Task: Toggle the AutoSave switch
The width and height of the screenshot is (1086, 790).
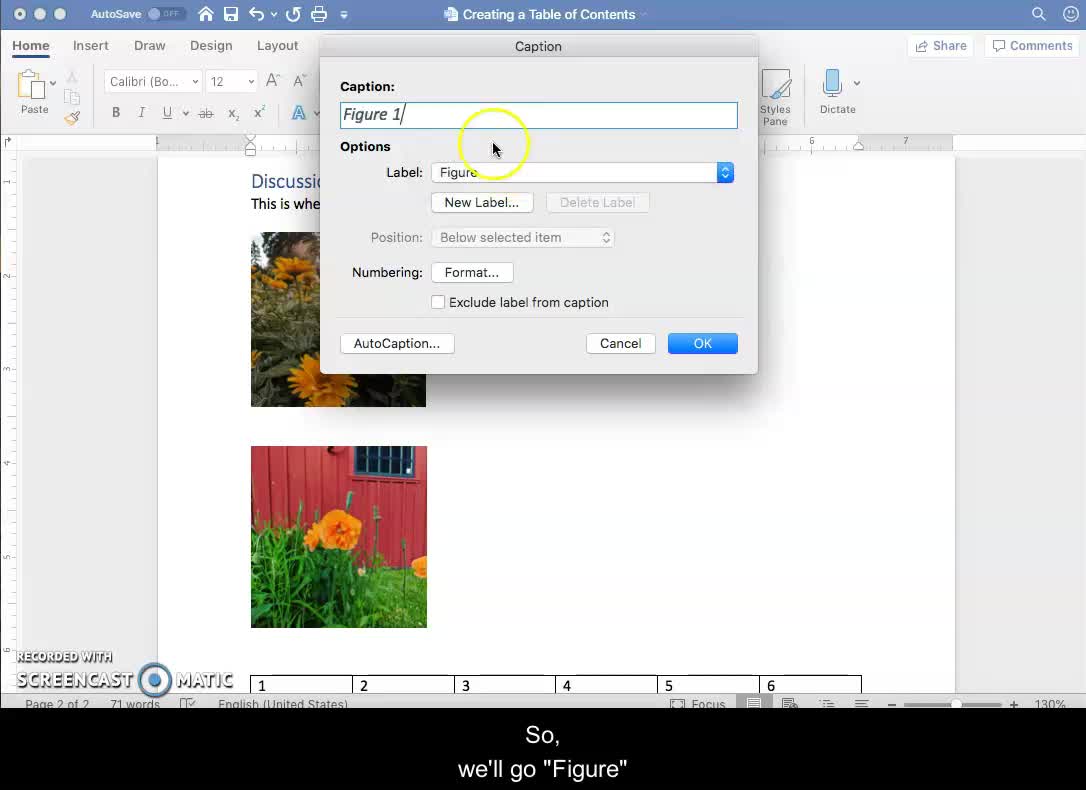Action: 166,14
